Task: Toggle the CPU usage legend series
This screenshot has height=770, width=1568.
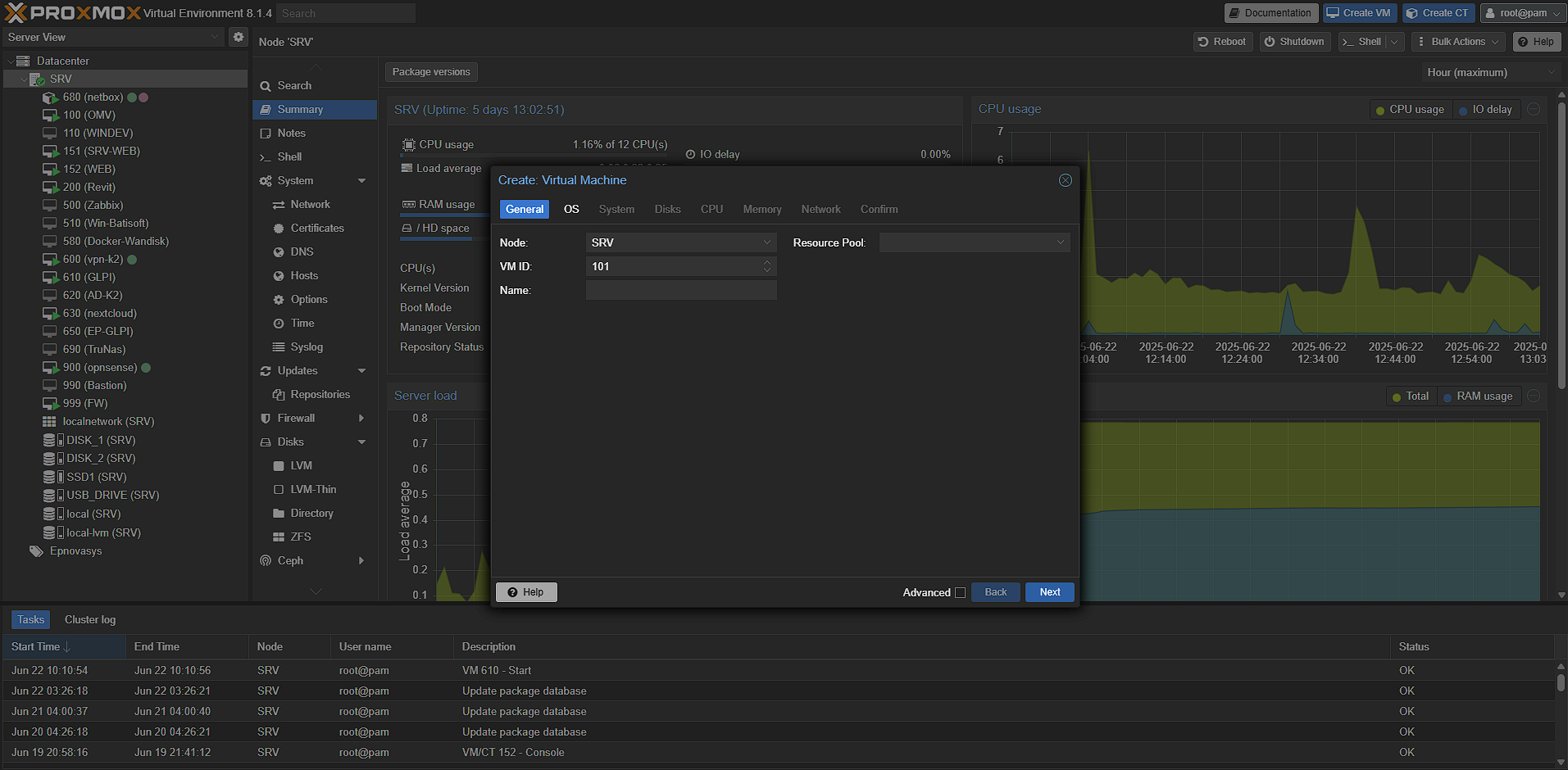Action: coord(1410,110)
